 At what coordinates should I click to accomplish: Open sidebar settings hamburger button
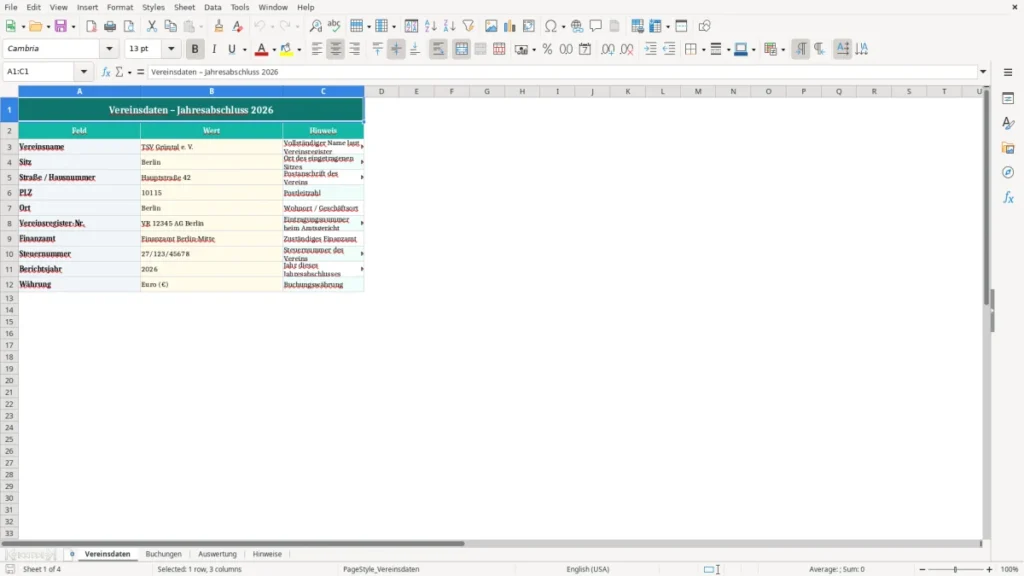[x=1008, y=72]
